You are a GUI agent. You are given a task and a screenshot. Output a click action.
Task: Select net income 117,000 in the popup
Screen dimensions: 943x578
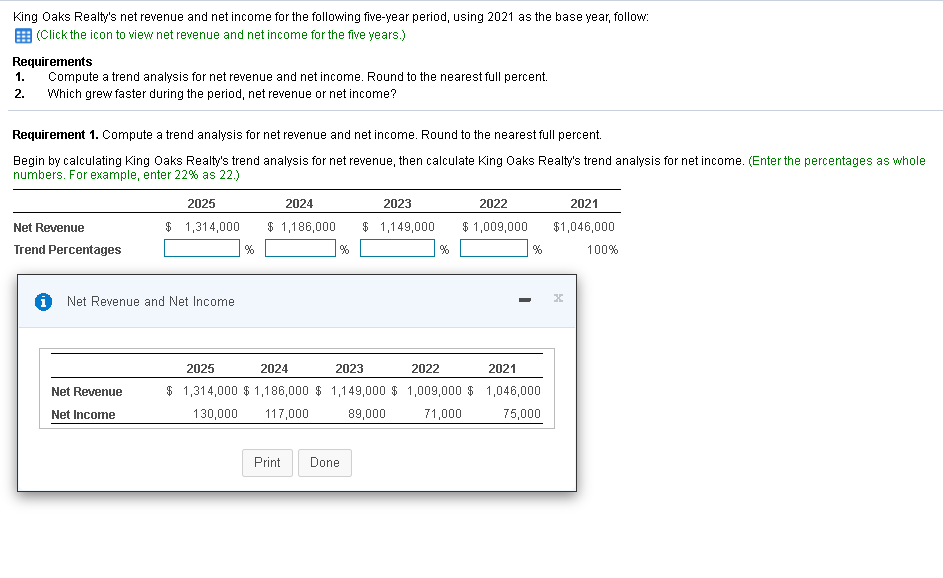(287, 414)
